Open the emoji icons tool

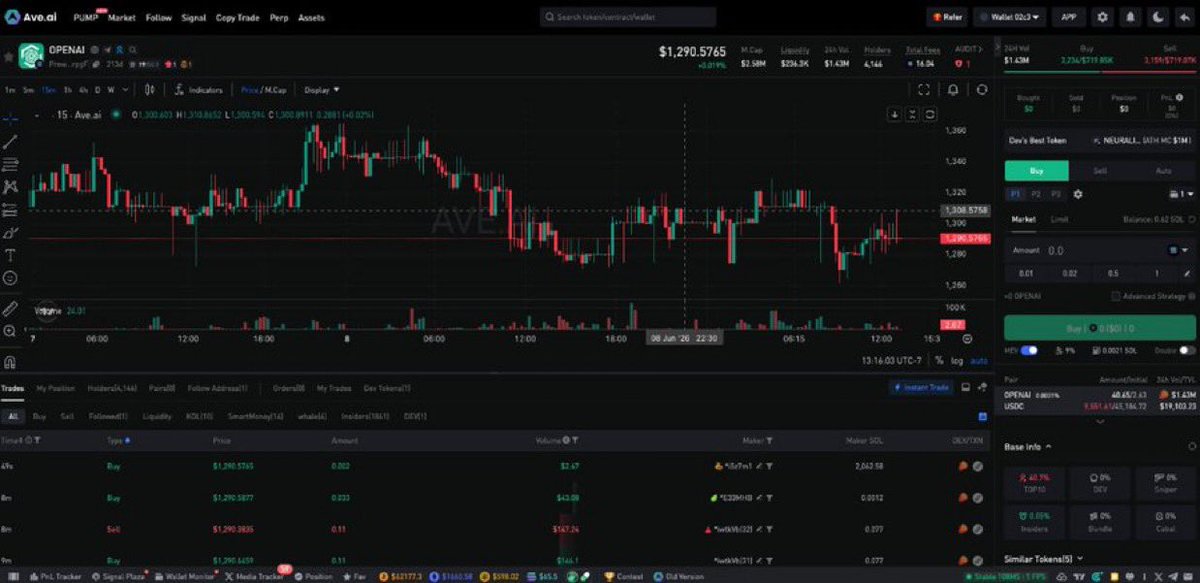(x=11, y=278)
